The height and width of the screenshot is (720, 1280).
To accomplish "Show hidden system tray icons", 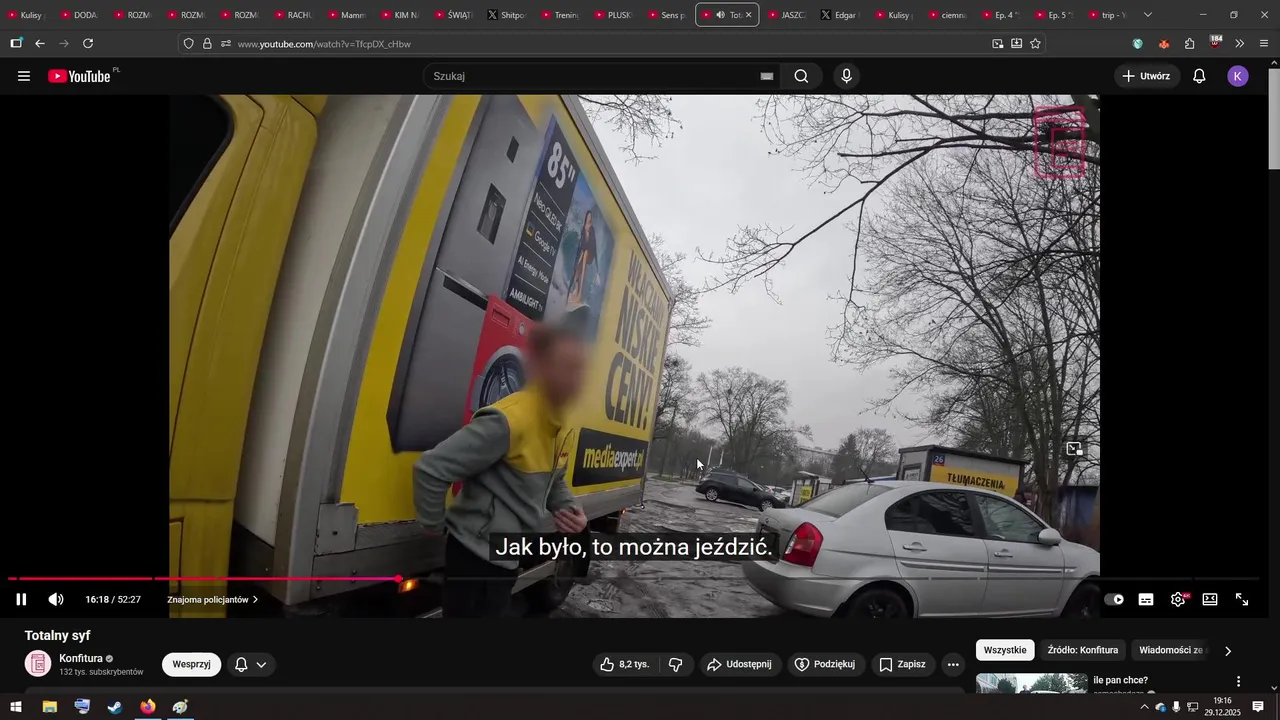I will tap(1144, 707).
